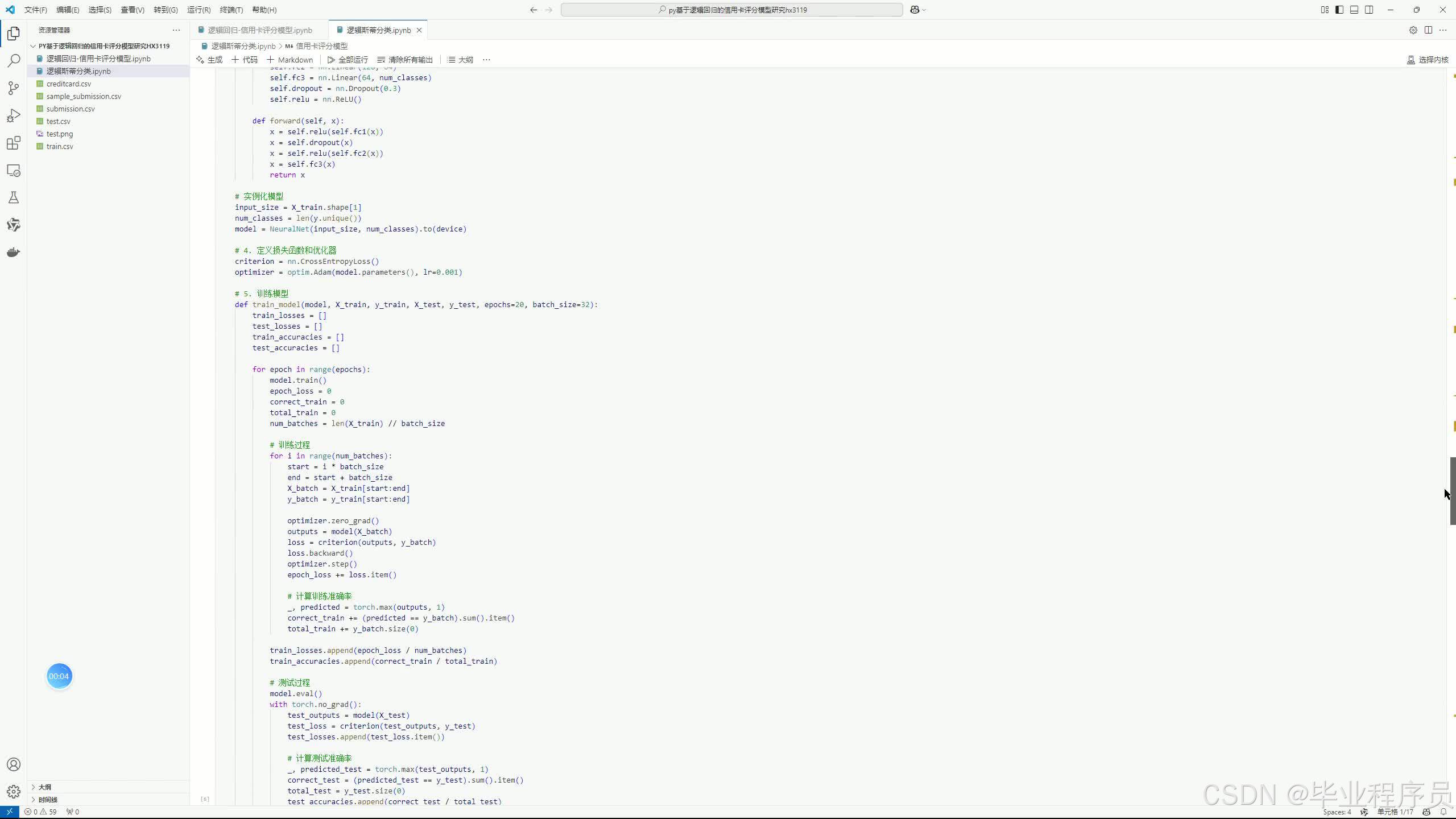The height and width of the screenshot is (819, 1456).
Task: Open the Docker view icon
Action: pos(14,252)
